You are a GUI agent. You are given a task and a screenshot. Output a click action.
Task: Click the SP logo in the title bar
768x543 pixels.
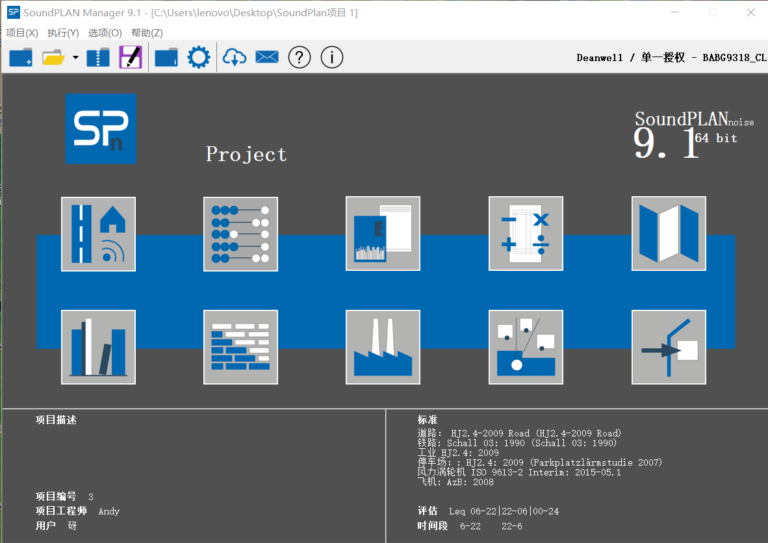point(13,12)
